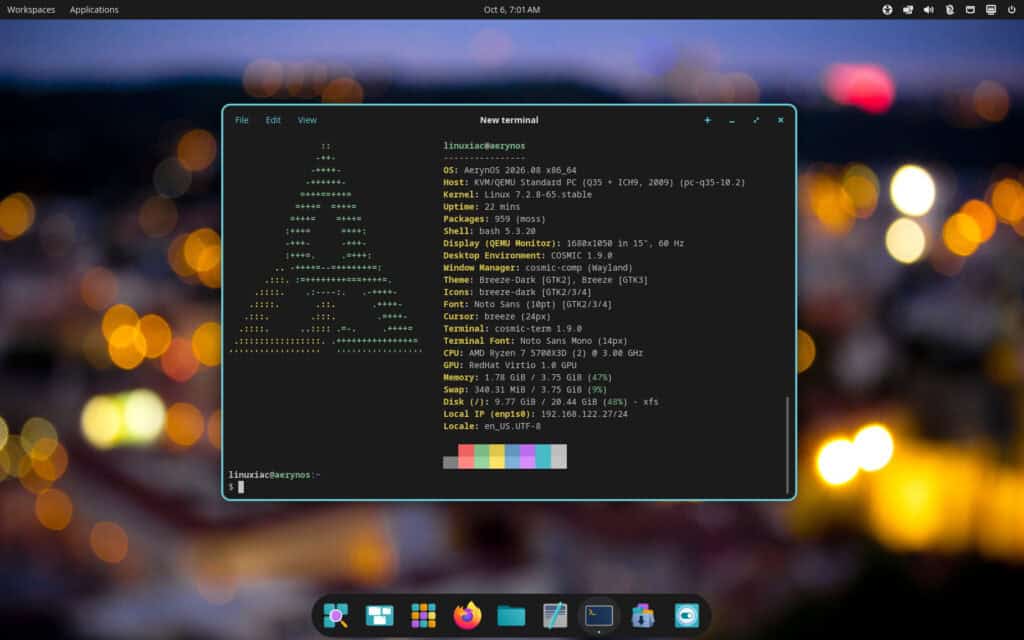Open the Workspaces overview icon in the dock
1024x640 pixels.
tap(379, 615)
